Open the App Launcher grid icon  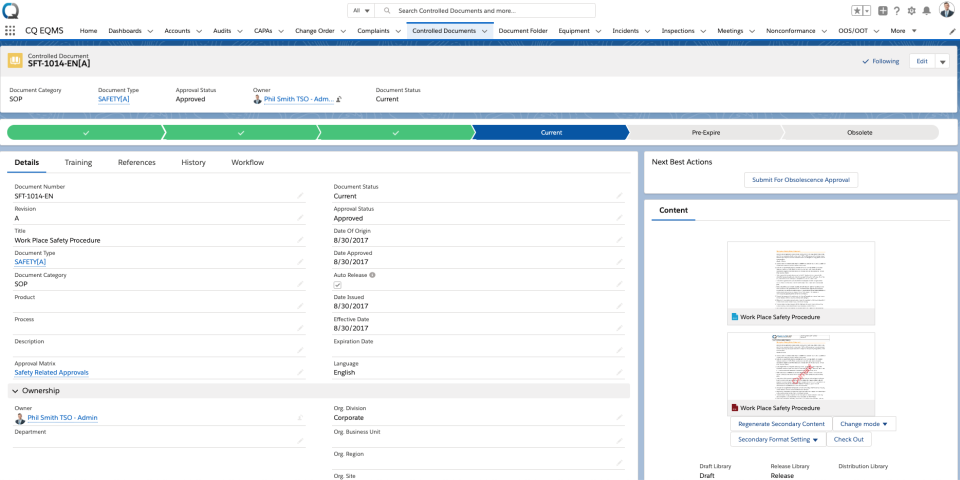click(10, 31)
